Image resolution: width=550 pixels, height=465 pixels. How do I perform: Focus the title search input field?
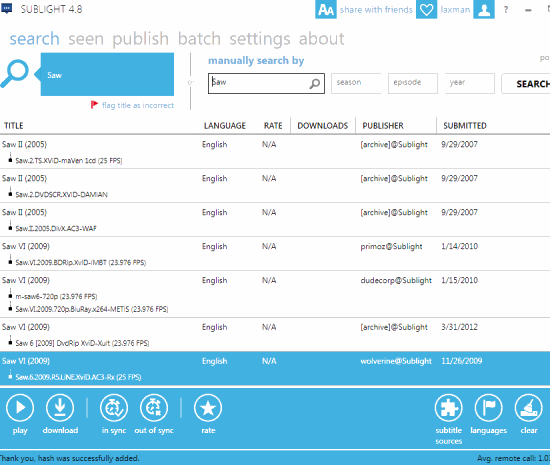[x=266, y=83]
